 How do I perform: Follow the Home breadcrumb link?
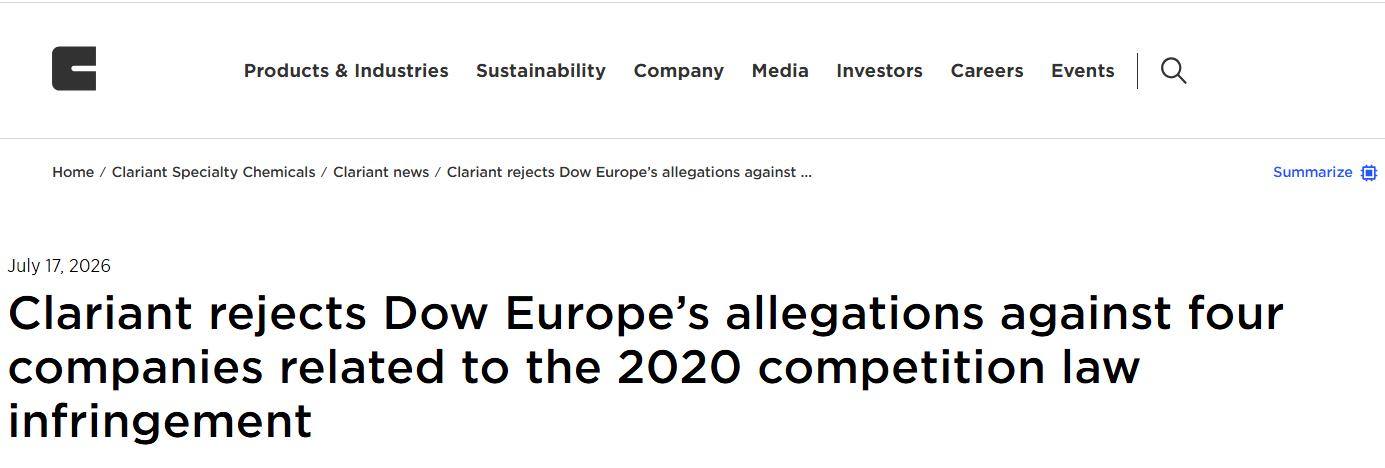tap(73, 172)
